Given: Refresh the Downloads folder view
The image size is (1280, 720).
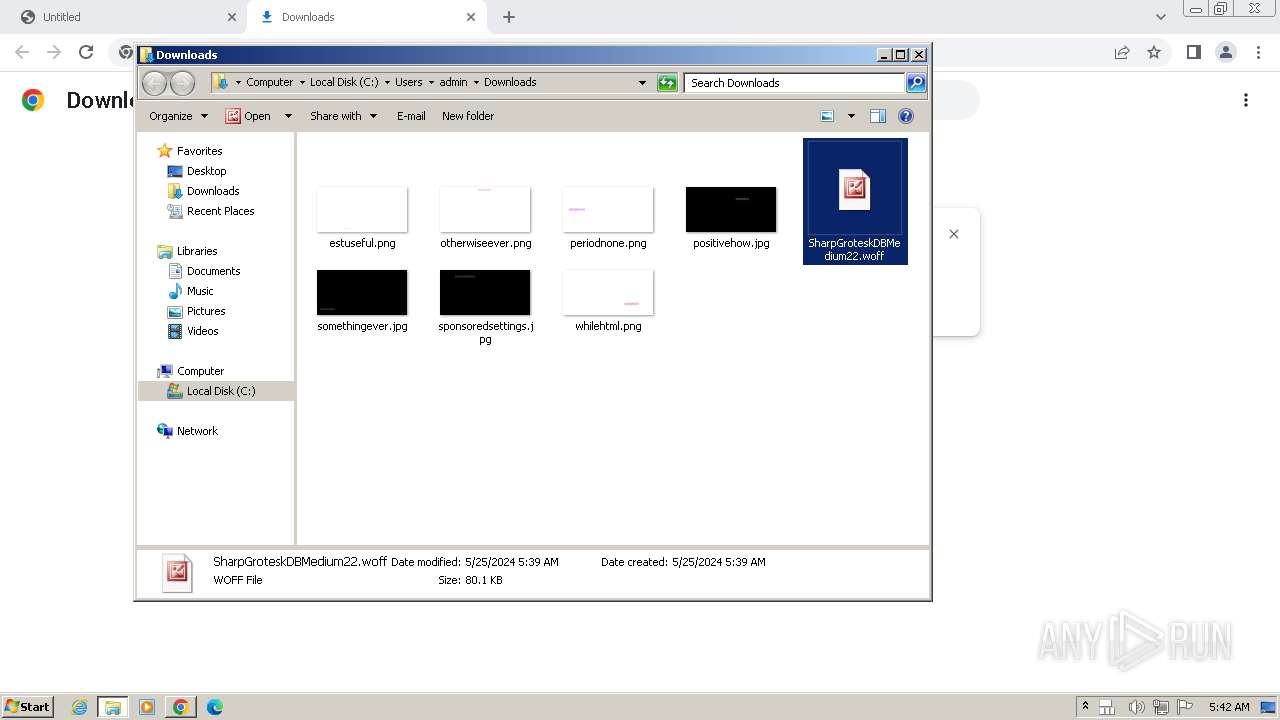Looking at the screenshot, I should (x=667, y=83).
